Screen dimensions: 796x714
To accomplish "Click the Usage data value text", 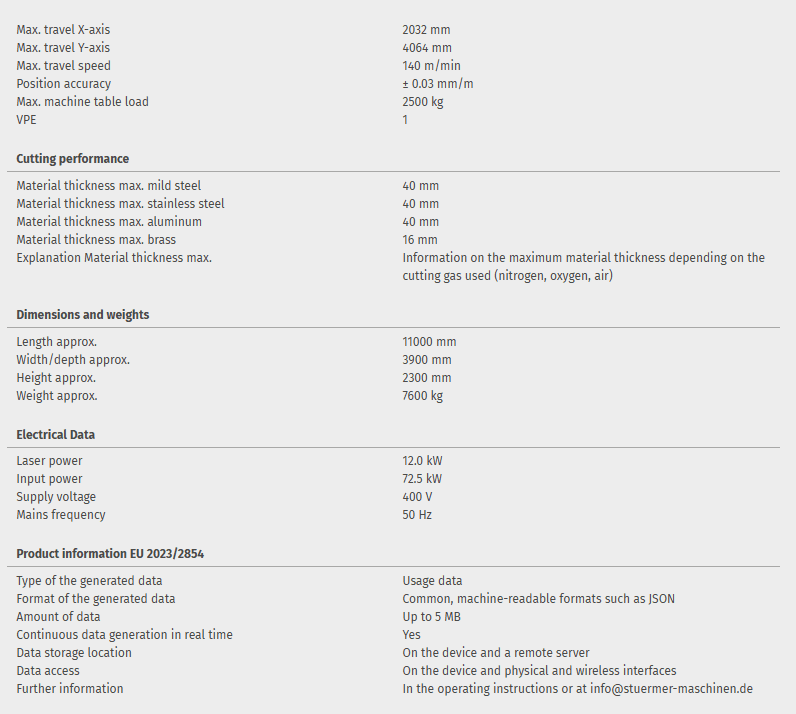I will [x=432, y=581].
